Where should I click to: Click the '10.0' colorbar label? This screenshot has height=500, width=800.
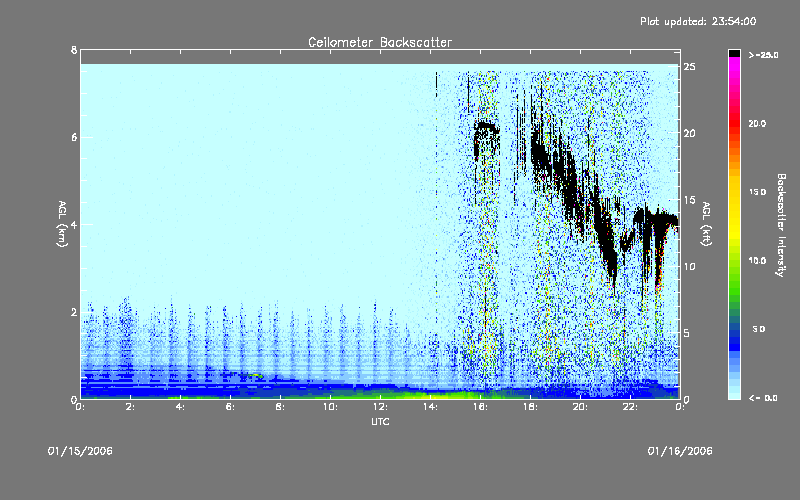point(757,260)
